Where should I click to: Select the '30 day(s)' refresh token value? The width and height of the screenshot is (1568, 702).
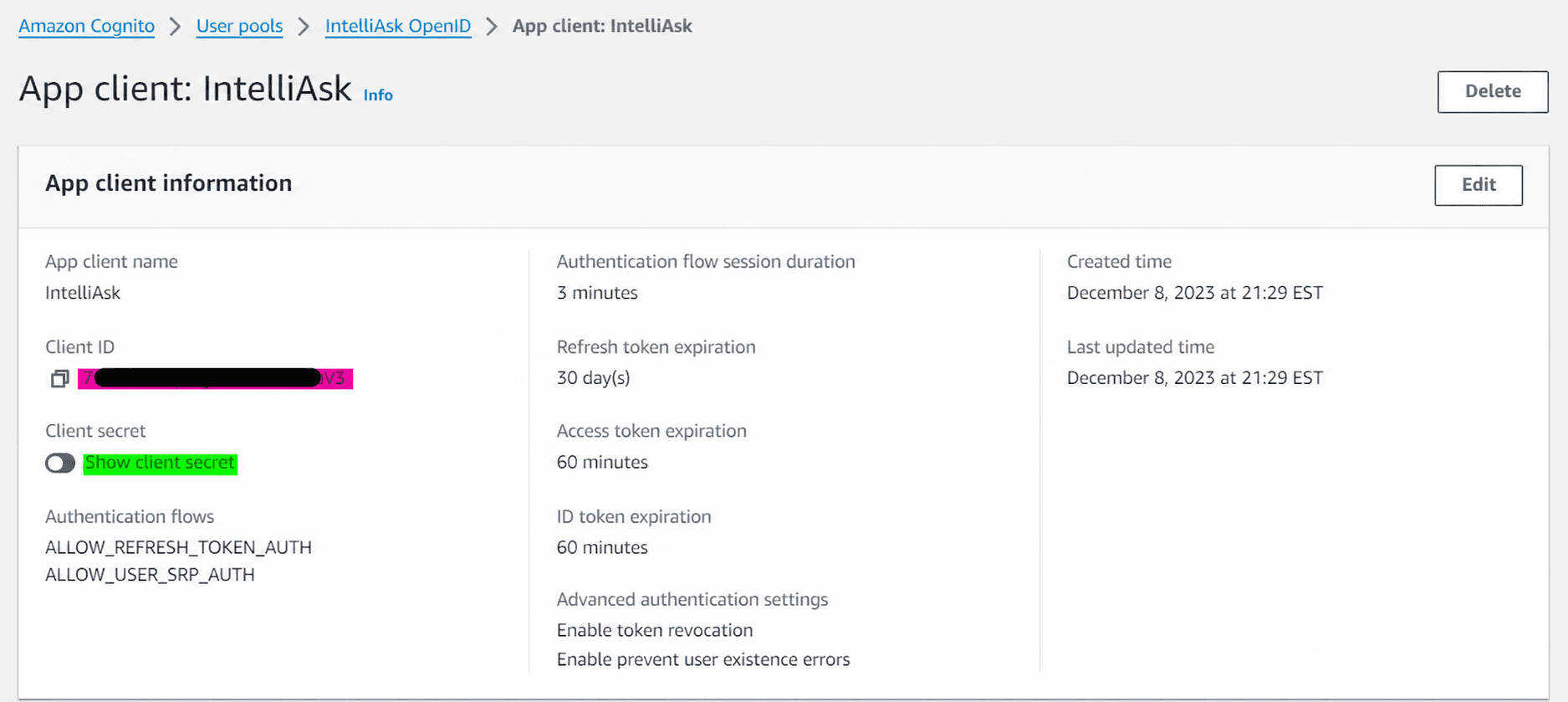pos(594,378)
